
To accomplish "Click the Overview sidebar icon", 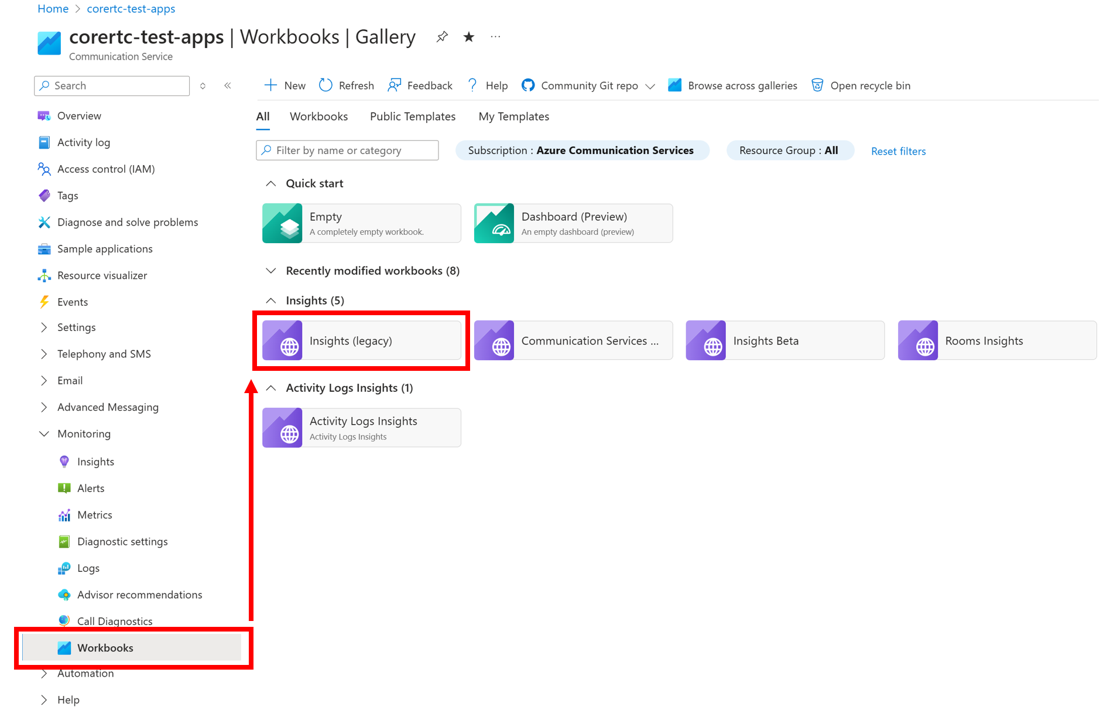I will pyautogui.click(x=44, y=116).
